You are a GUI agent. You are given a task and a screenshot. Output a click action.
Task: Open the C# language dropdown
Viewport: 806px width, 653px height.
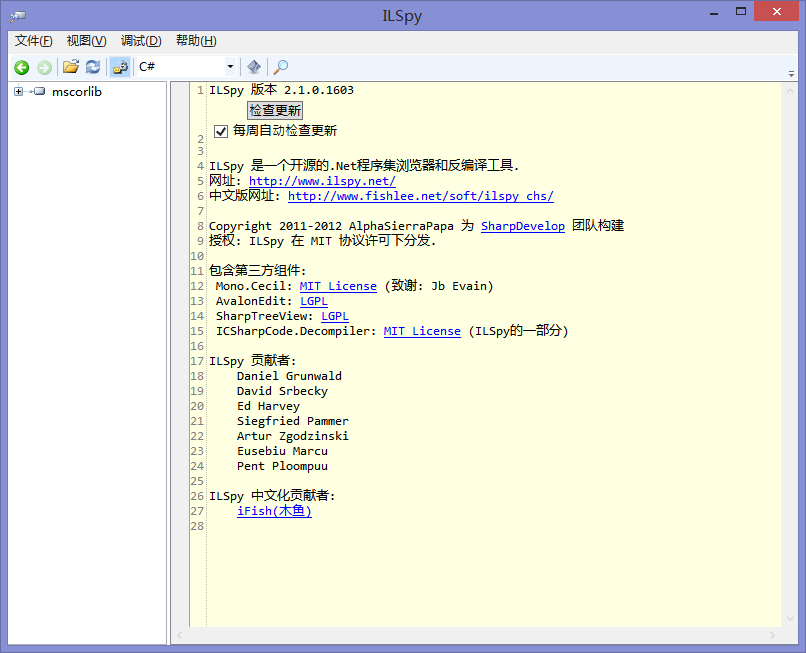tap(231, 67)
